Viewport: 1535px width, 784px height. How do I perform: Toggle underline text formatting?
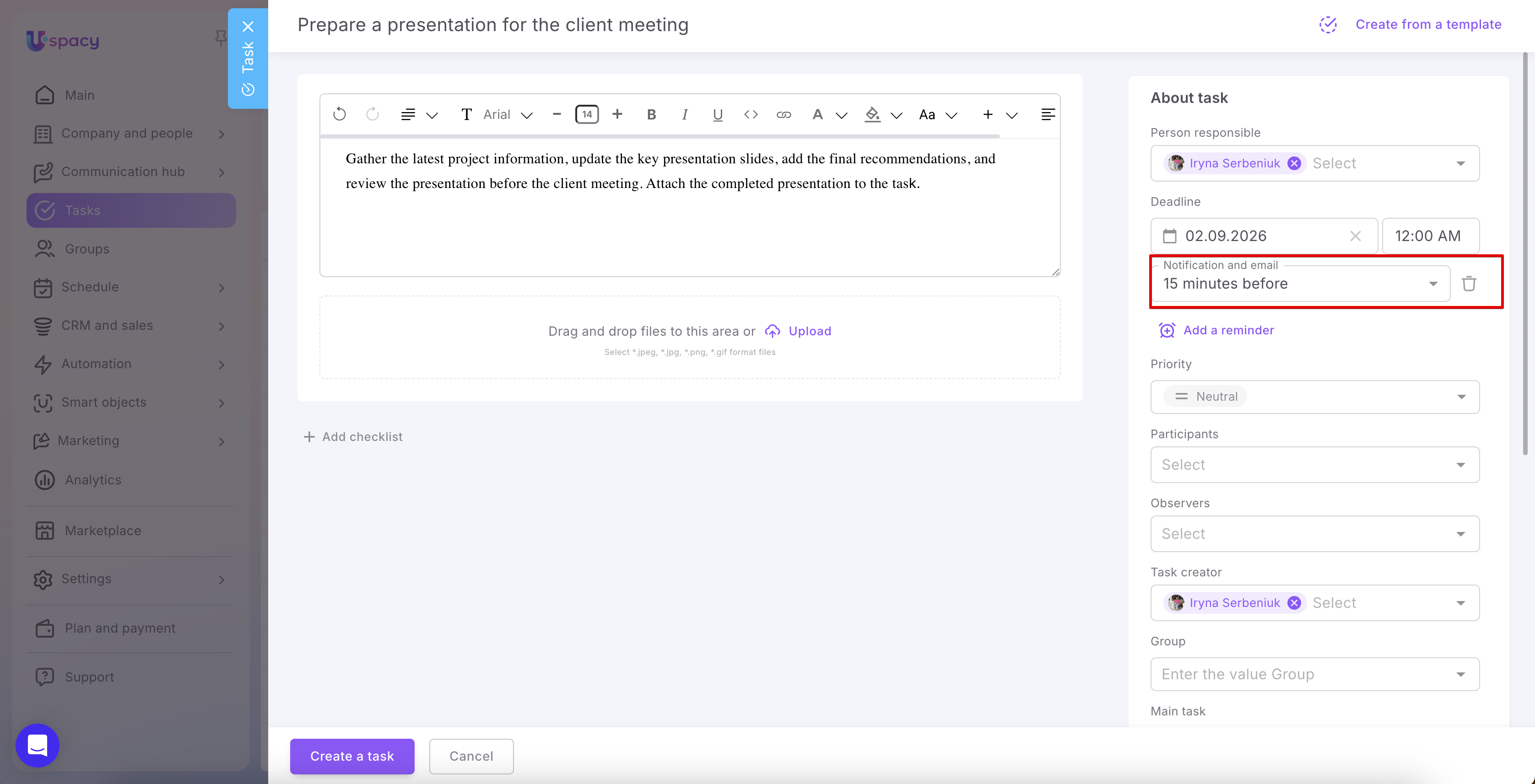point(718,114)
